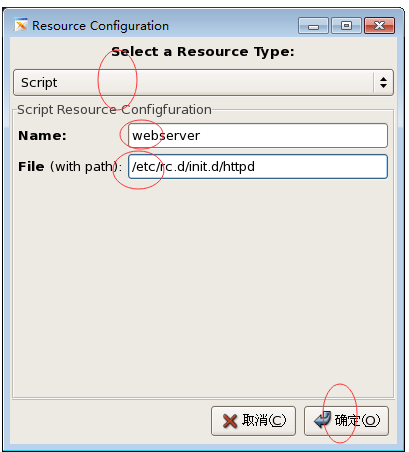The image size is (409, 452).
Task: Click the "File (with path):" label
Action: [70, 166]
